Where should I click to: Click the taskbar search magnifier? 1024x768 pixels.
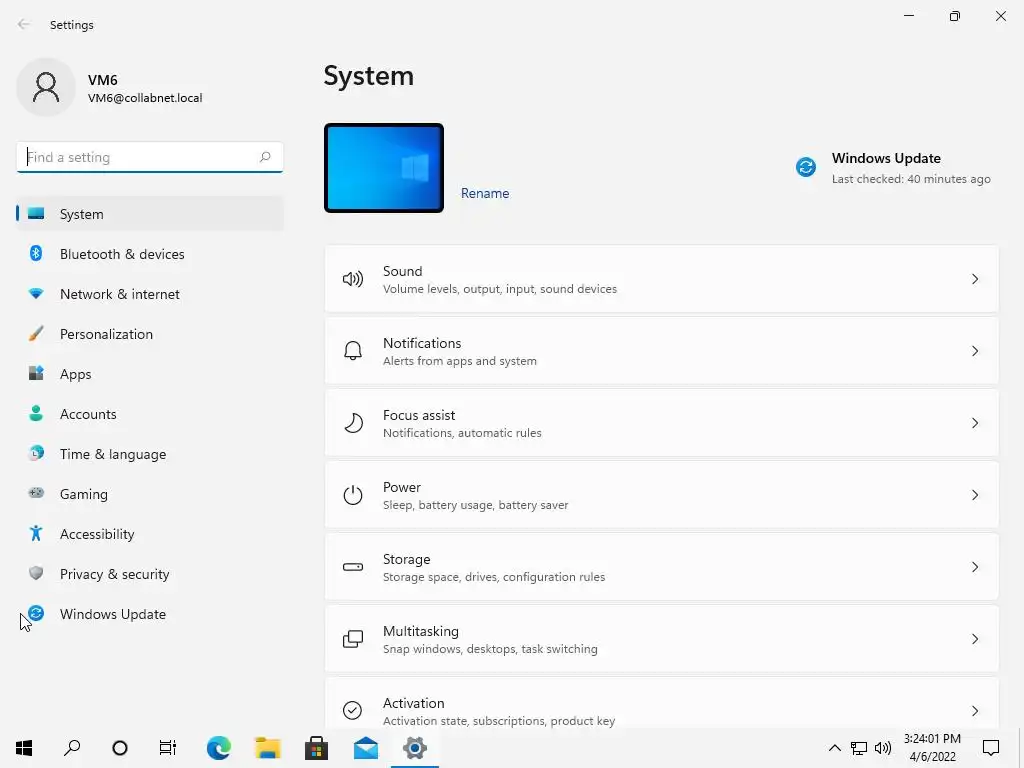coord(72,748)
